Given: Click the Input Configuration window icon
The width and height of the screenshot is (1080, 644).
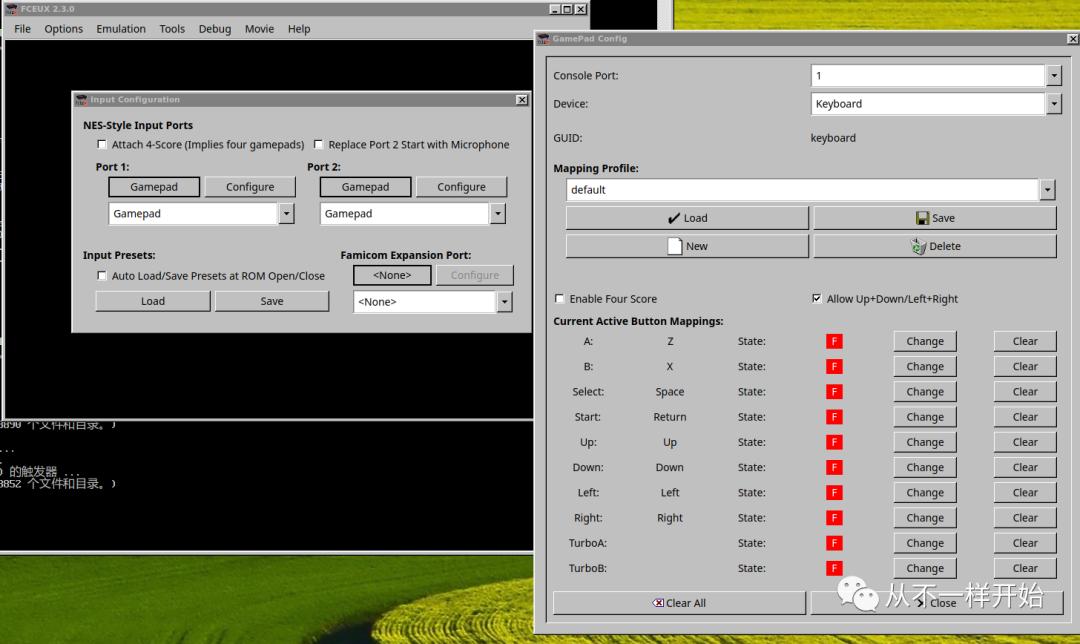Looking at the screenshot, I should pyautogui.click(x=81, y=100).
